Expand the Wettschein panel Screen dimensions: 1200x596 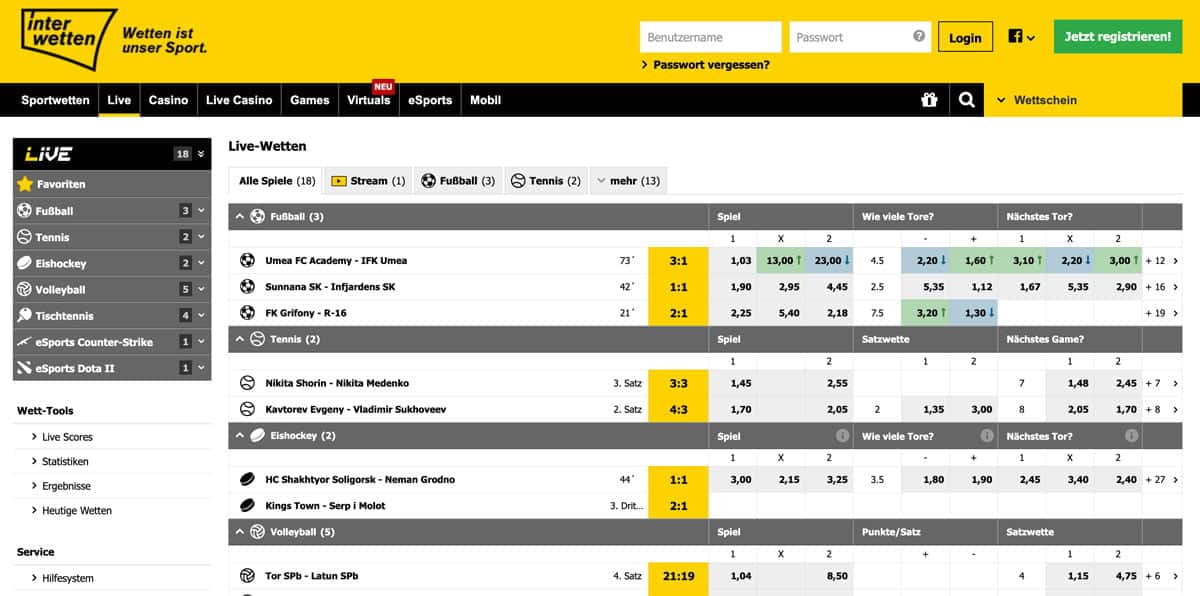[x=1000, y=100]
